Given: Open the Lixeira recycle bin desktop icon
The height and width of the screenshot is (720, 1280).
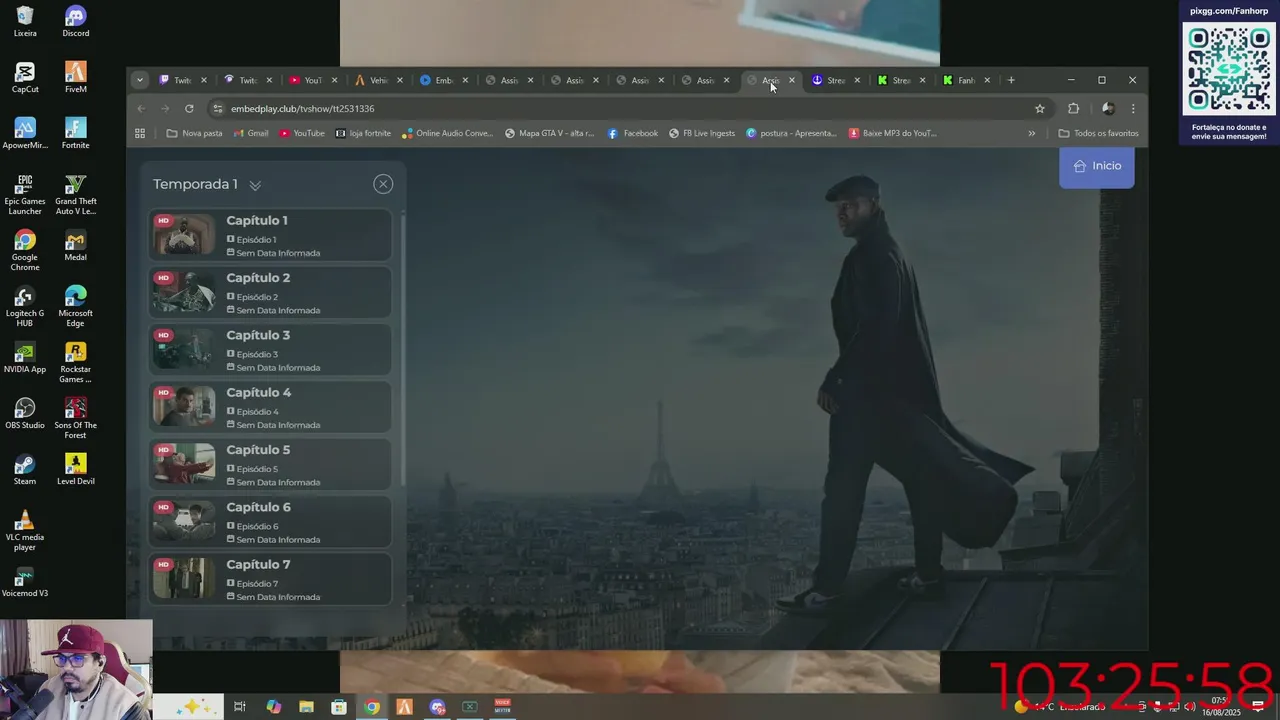Looking at the screenshot, I should click(25, 21).
